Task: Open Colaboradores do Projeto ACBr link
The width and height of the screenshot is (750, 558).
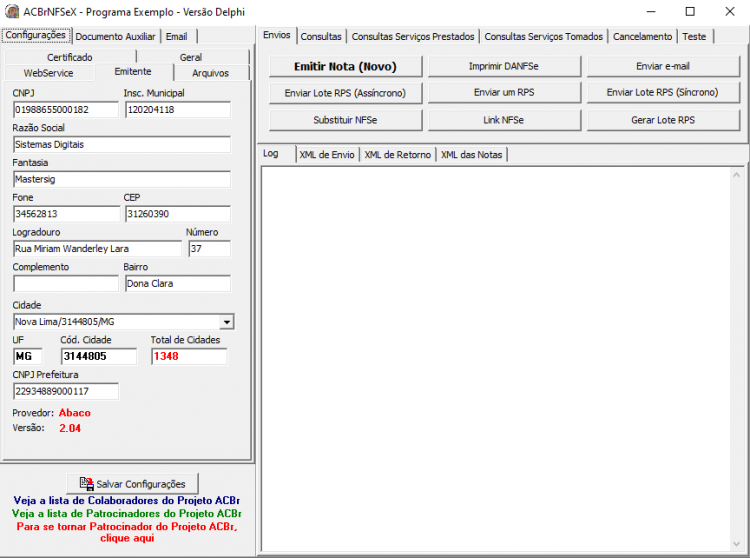Action: tap(127, 500)
